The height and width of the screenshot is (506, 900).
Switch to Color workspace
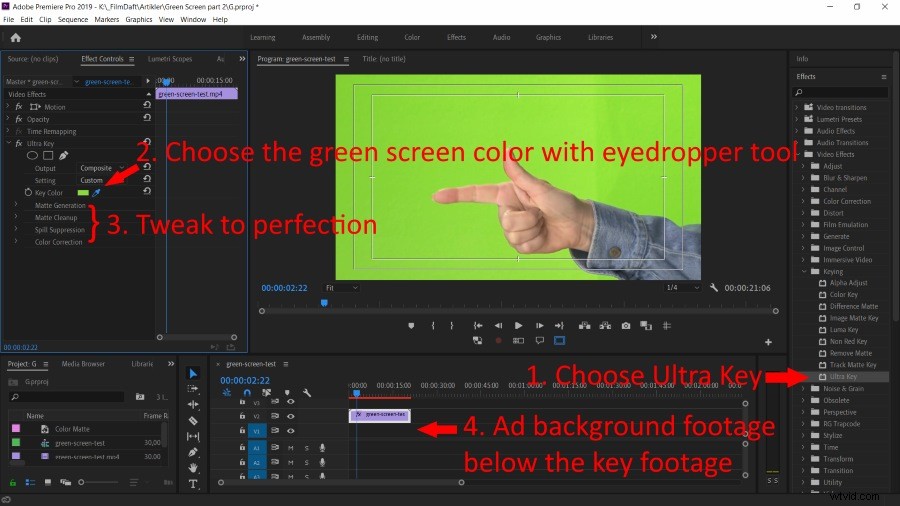(412, 37)
